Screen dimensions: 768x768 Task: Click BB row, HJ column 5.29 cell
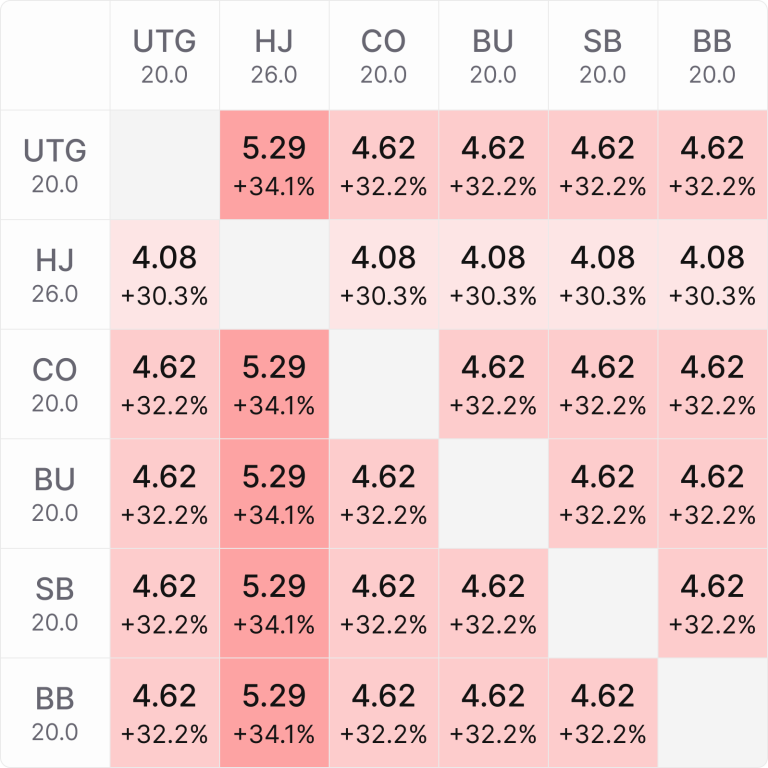pyautogui.click(x=274, y=713)
